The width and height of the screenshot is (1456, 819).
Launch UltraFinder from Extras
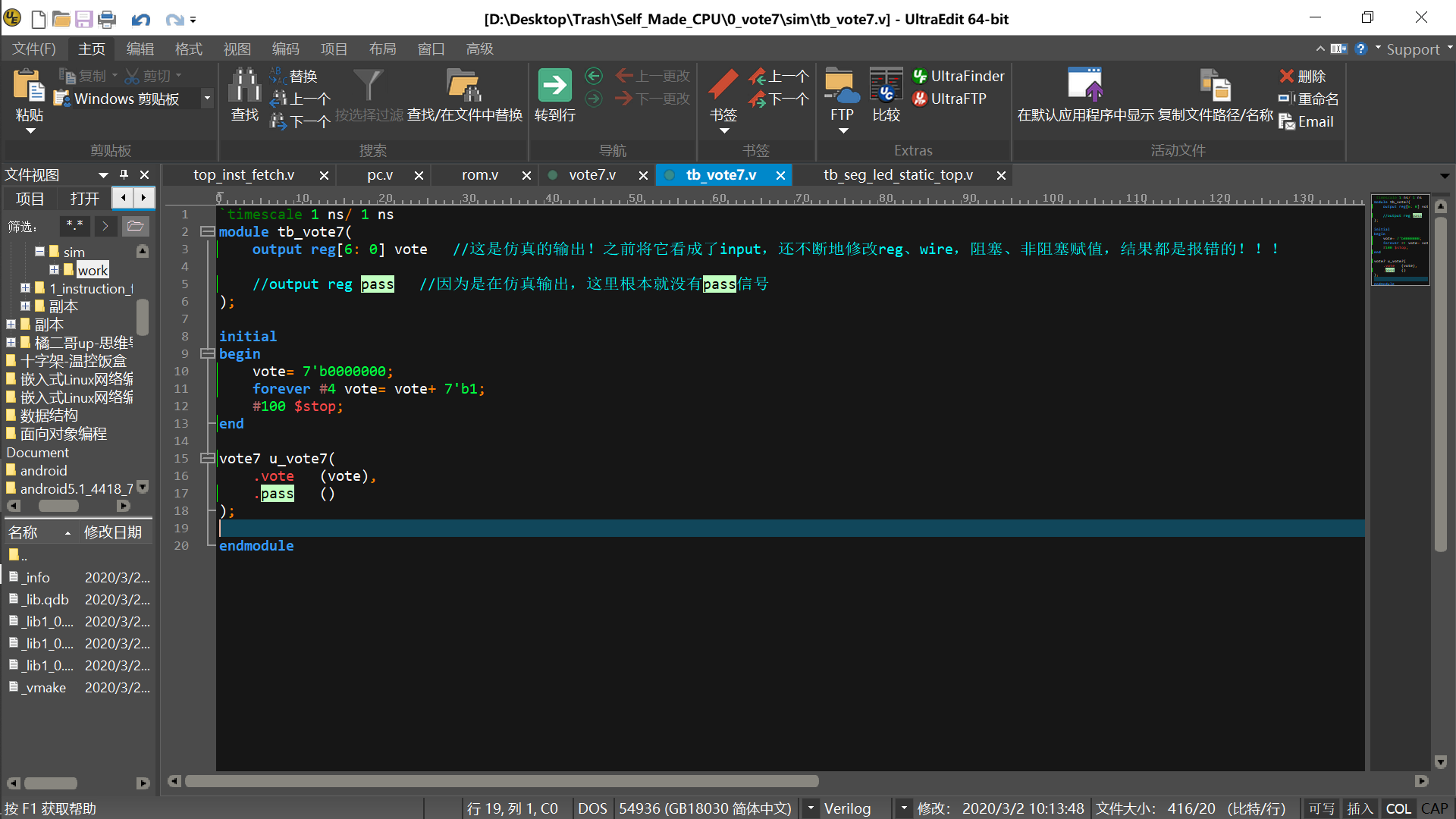[x=959, y=76]
